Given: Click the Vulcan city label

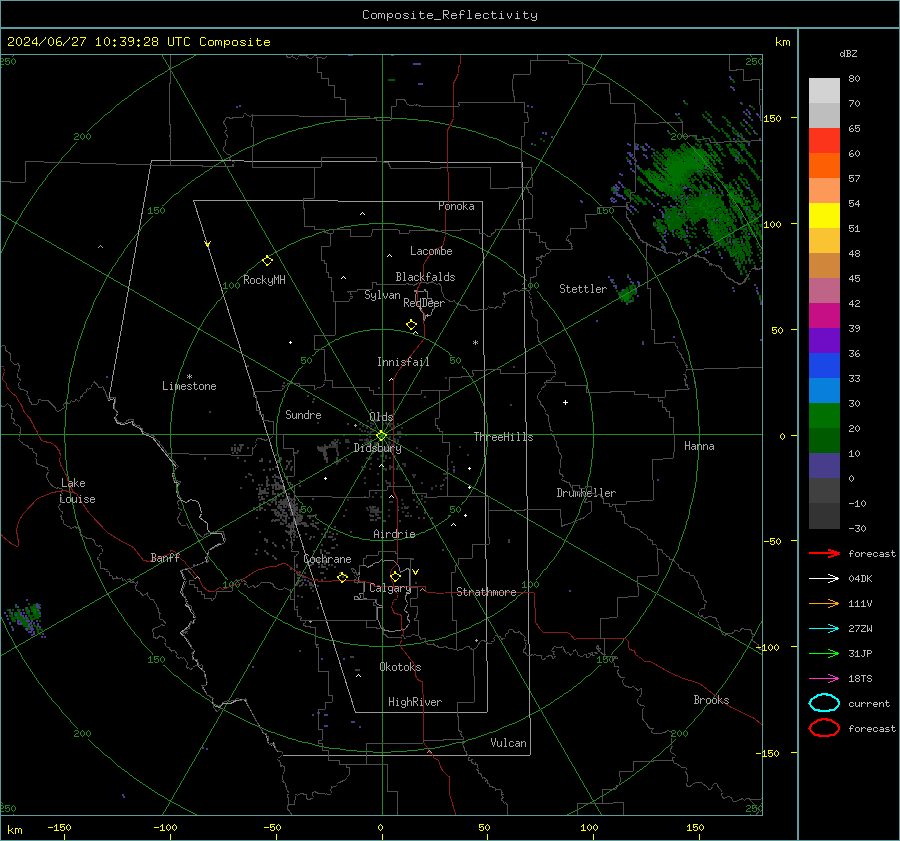Looking at the screenshot, I should tap(508, 743).
